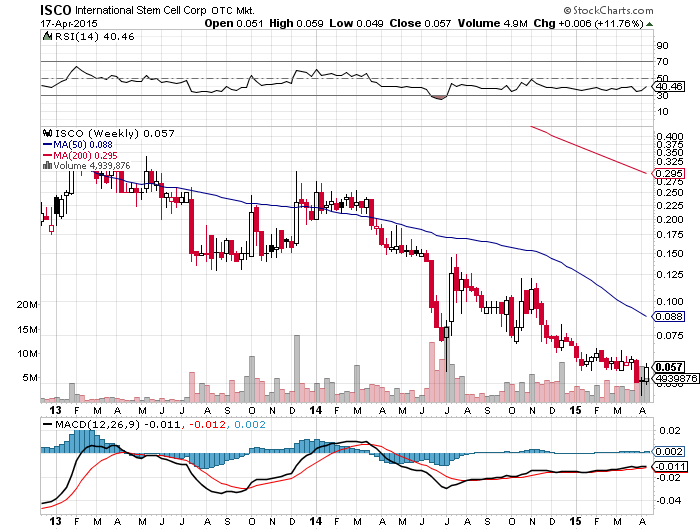This screenshot has width=700, height=530.
Task: Click the red 0.295 price tag on right axis
Action: click(669, 173)
